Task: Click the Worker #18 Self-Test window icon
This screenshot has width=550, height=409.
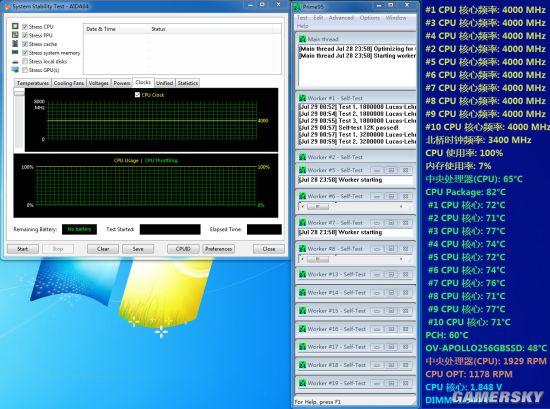Action: point(302,365)
